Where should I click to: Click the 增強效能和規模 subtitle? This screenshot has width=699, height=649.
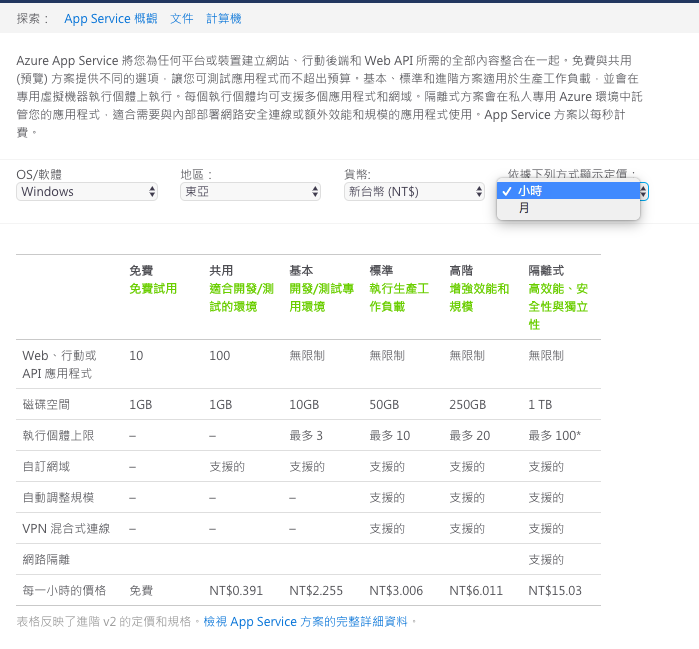479,298
